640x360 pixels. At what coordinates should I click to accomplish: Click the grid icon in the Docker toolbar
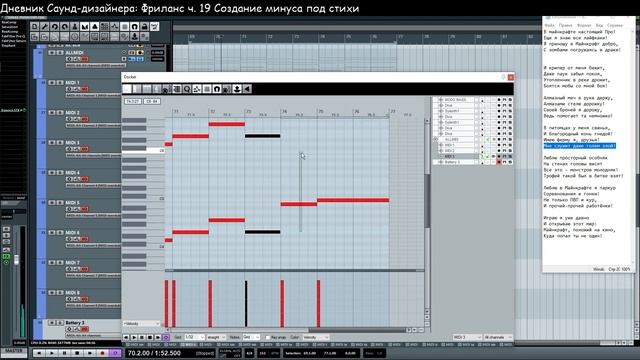[207, 89]
